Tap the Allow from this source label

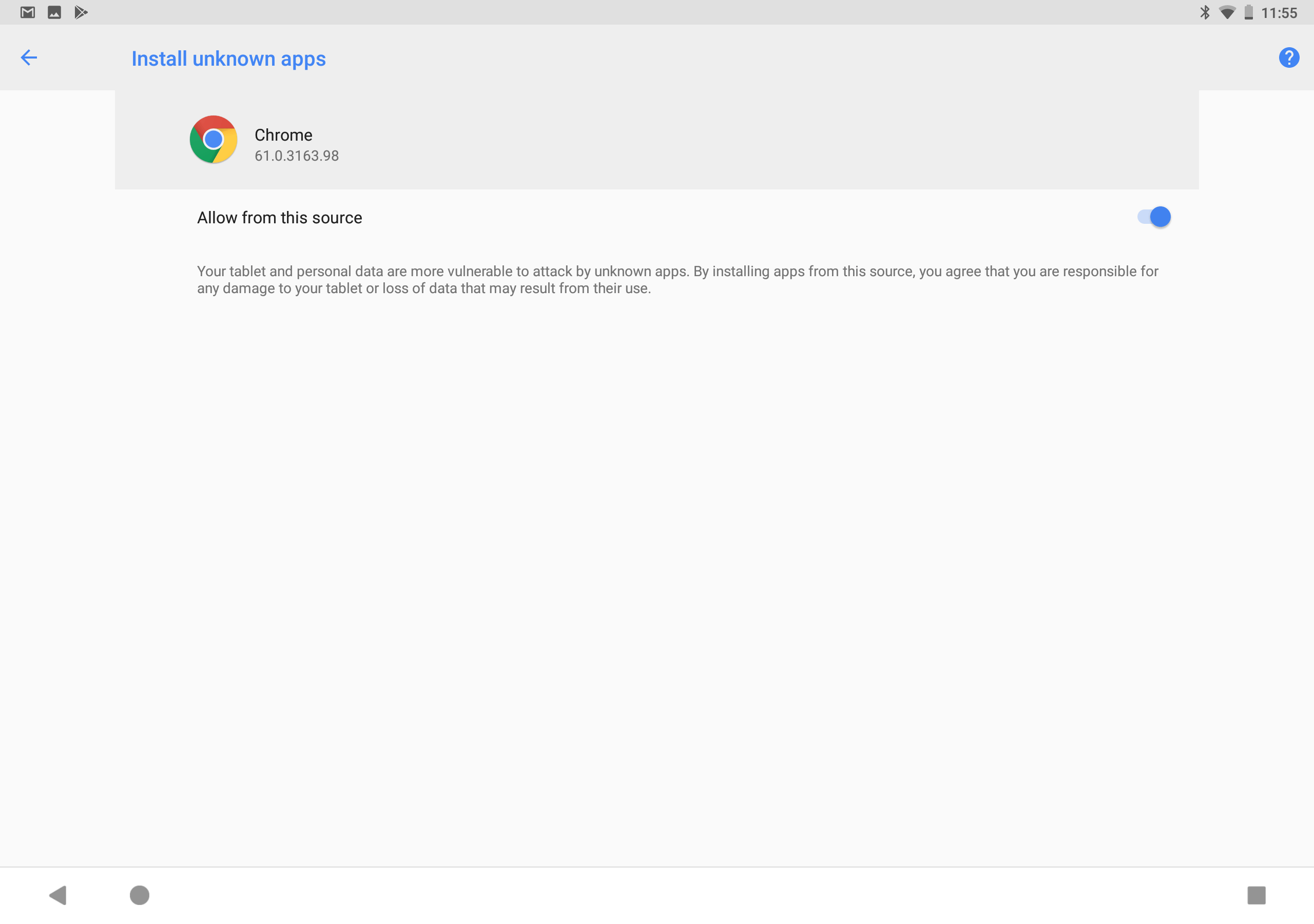pos(279,218)
